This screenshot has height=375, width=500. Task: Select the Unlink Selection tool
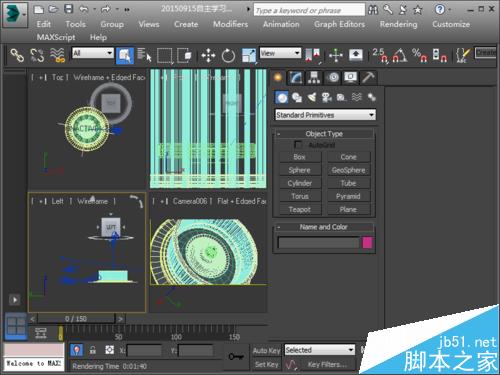coord(37,55)
